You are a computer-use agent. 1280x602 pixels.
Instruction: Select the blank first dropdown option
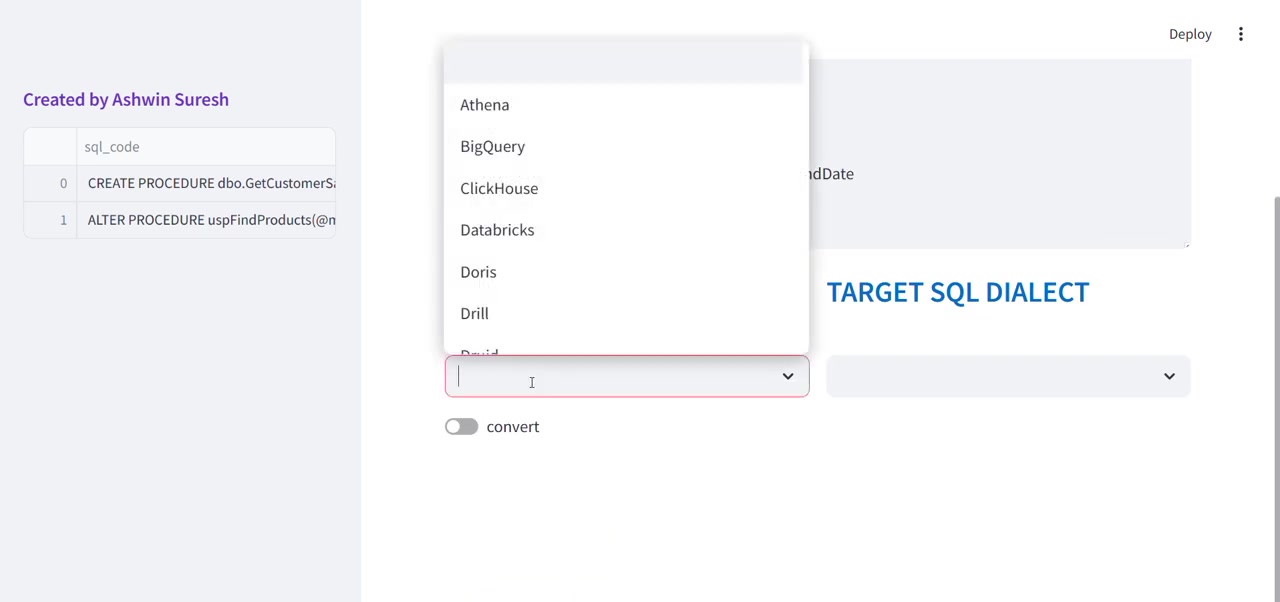pyautogui.click(x=626, y=63)
